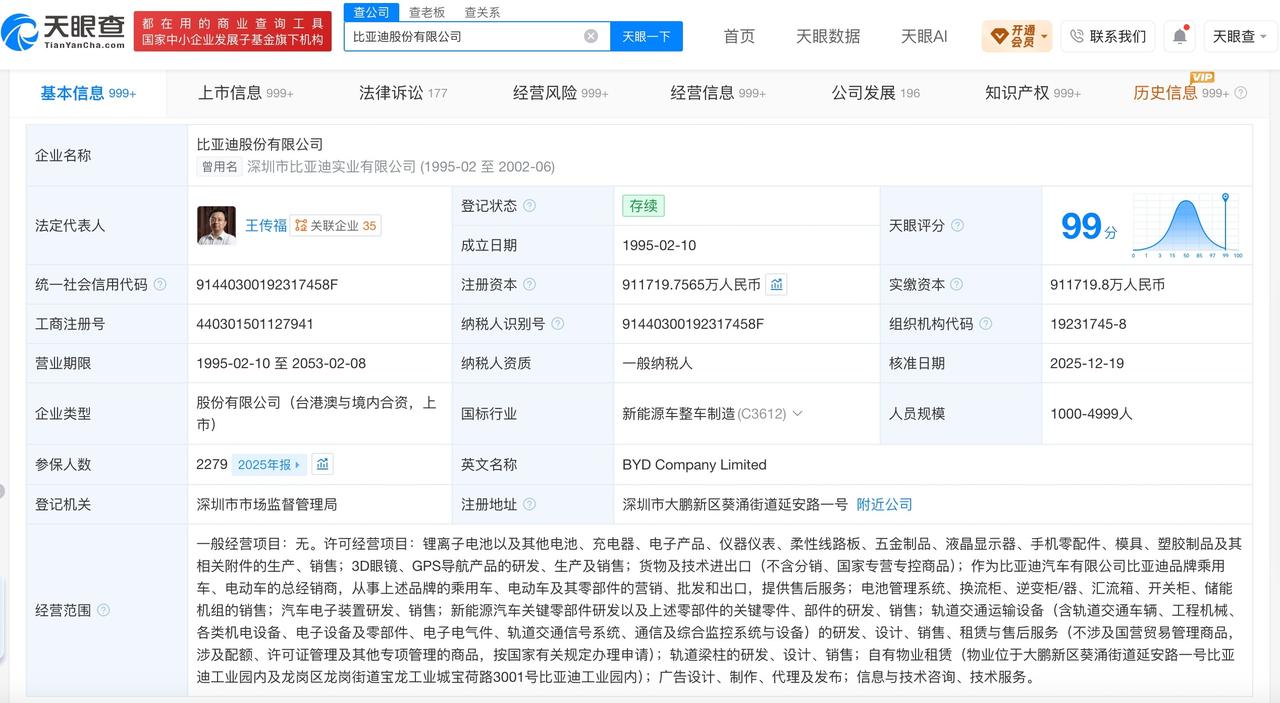This screenshot has width=1280, height=703.
Task: Open the 历史信息 VIP tab
Action: click(x=1181, y=93)
